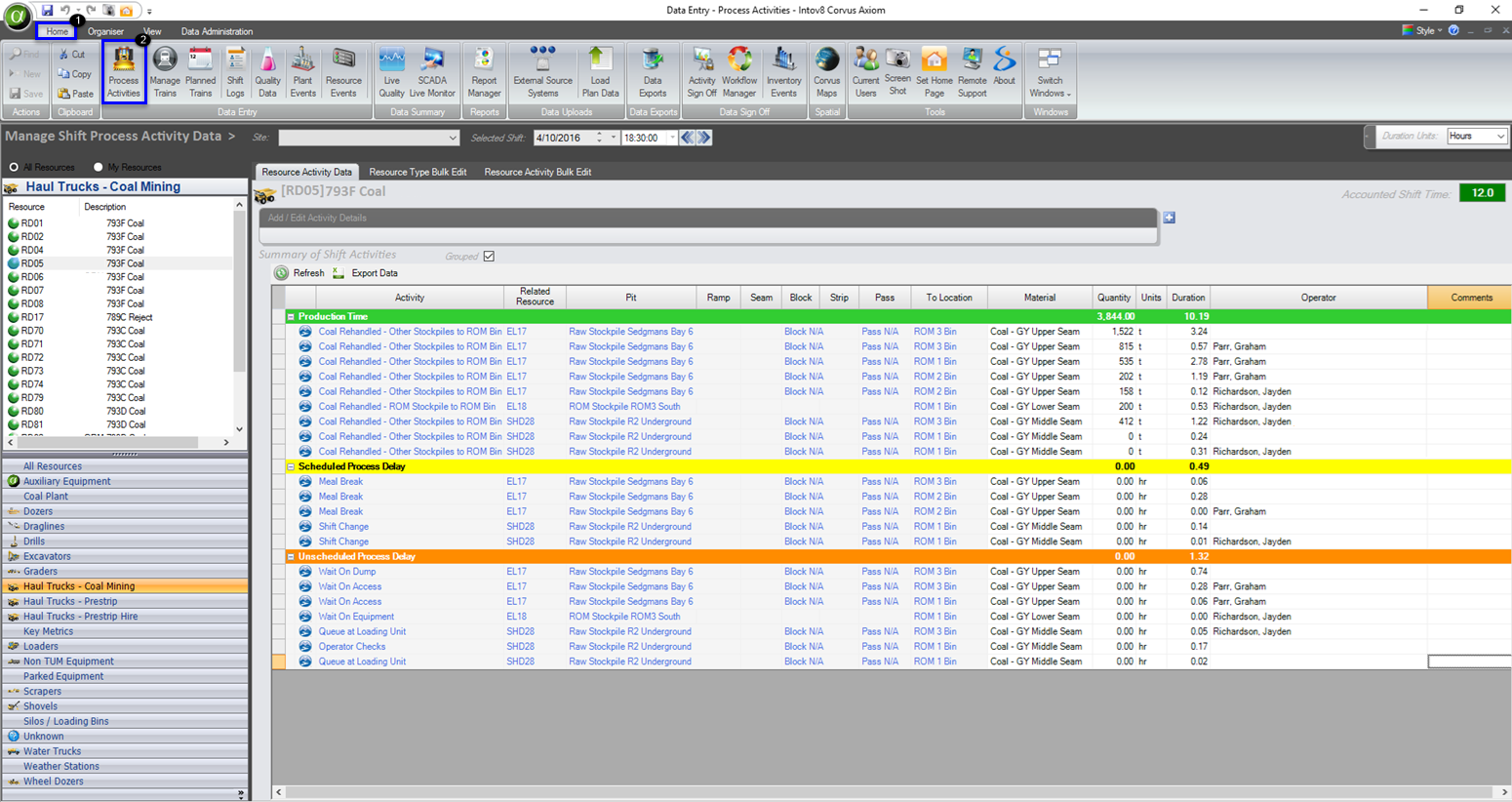Viewport: 1512px width, 802px height.
Task: Start Remote Support
Action: point(972,72)
